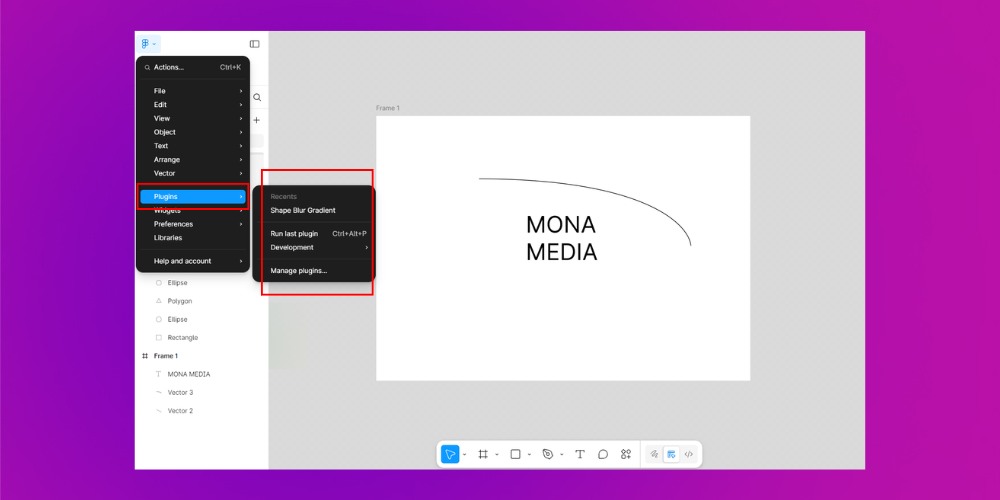Open Actions search in menu
The image size is (1000, 500).
pos(193,67)
